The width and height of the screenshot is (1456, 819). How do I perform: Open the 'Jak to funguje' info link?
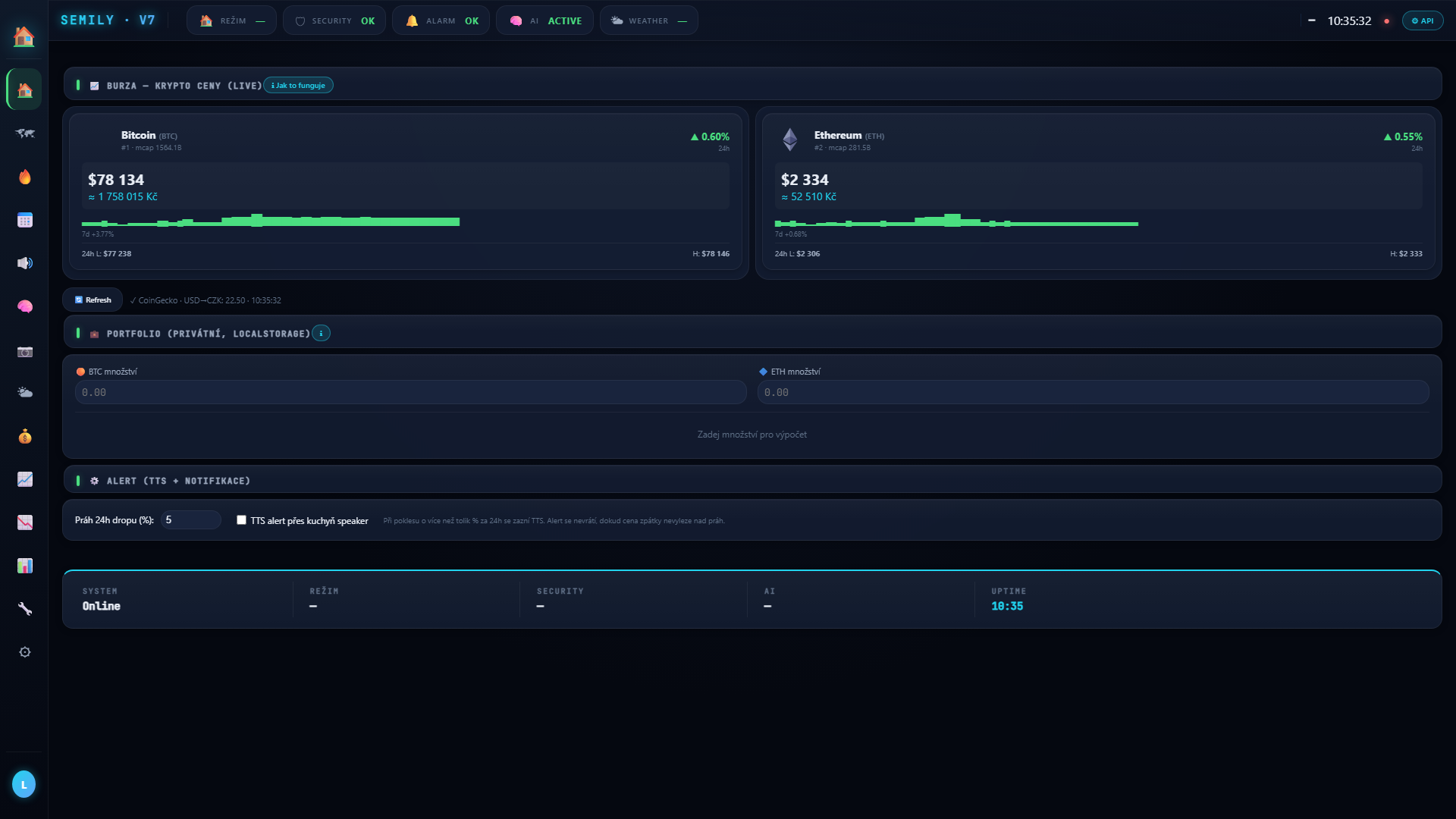[298, 86]
